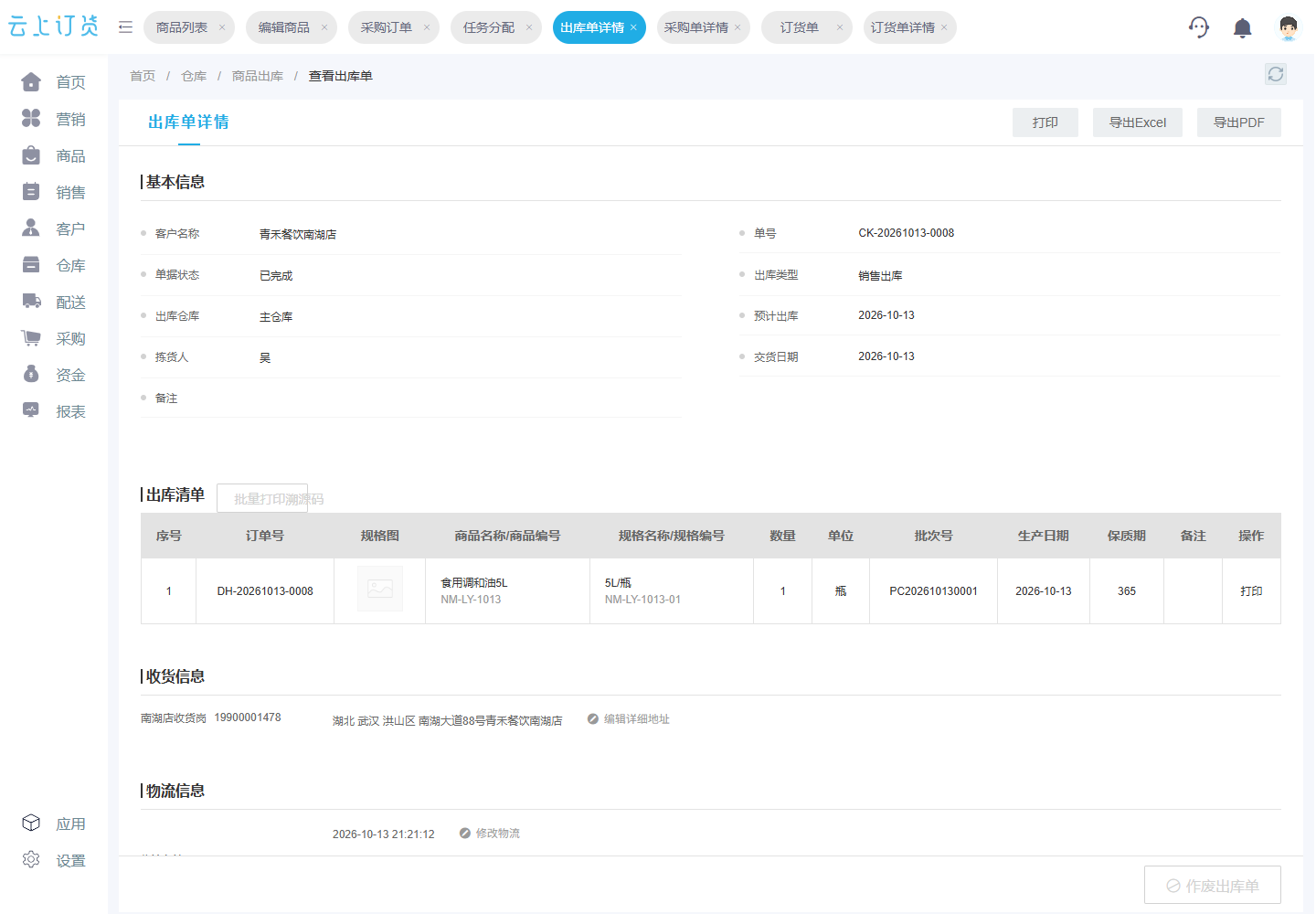Open 配送 sidebar section
Image resolution: width=1316 pixels, height=914 pixels.
54,302
